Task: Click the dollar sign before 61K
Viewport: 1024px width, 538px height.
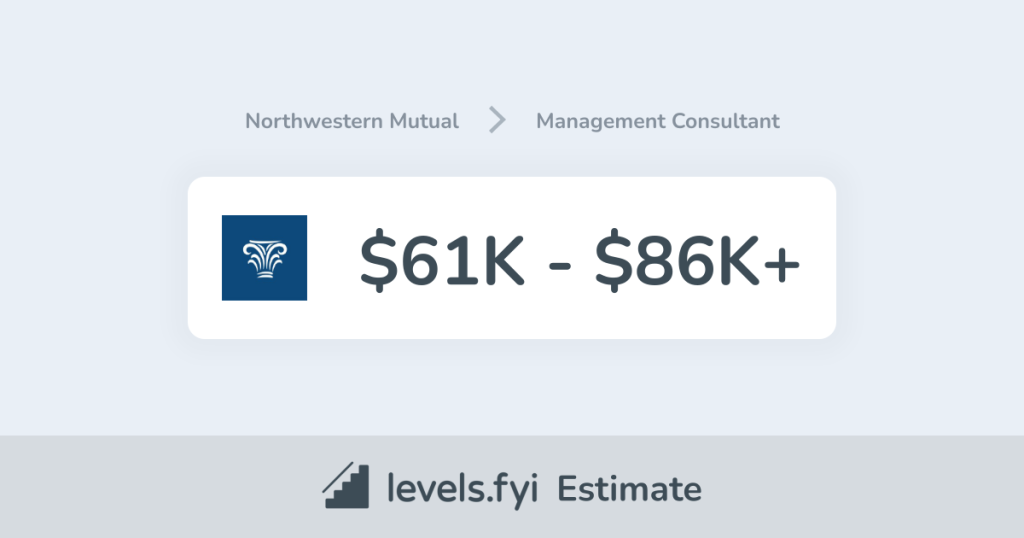Action: tap(379, 260)
